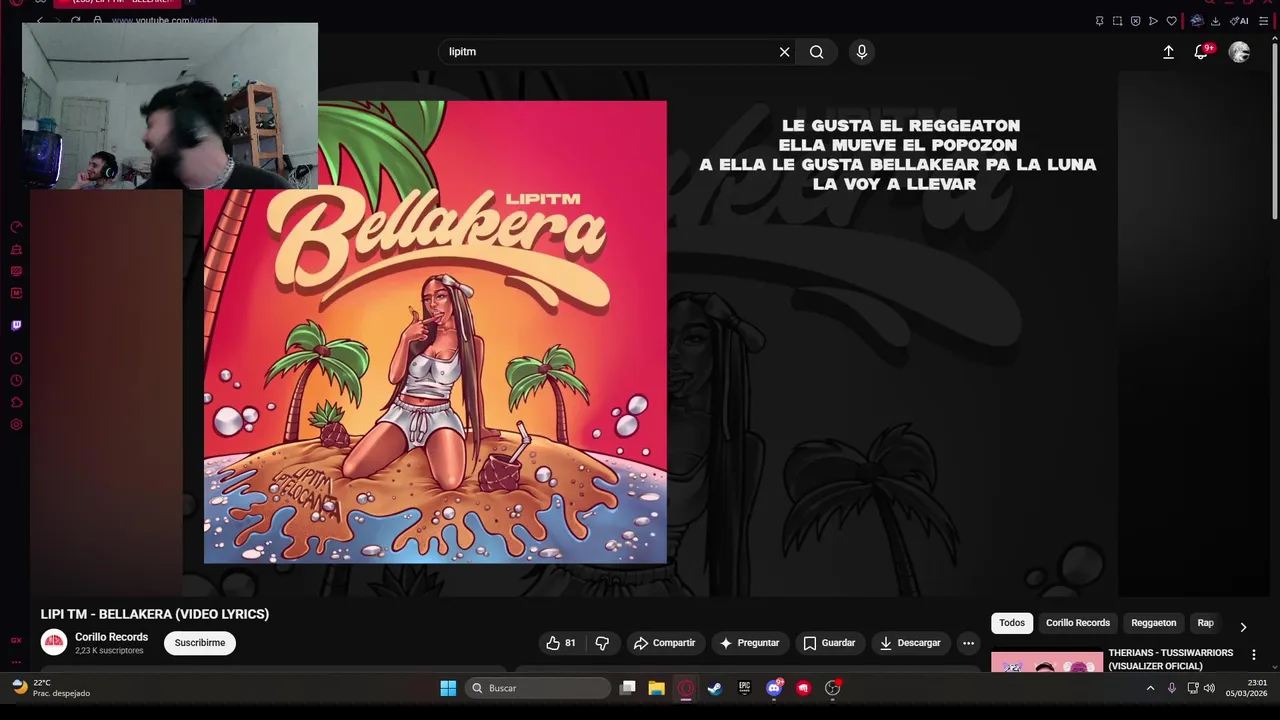The image size is (1280, 720).
Task: Open the browser easy setup sliders icon
Action: coord(1263,21)
